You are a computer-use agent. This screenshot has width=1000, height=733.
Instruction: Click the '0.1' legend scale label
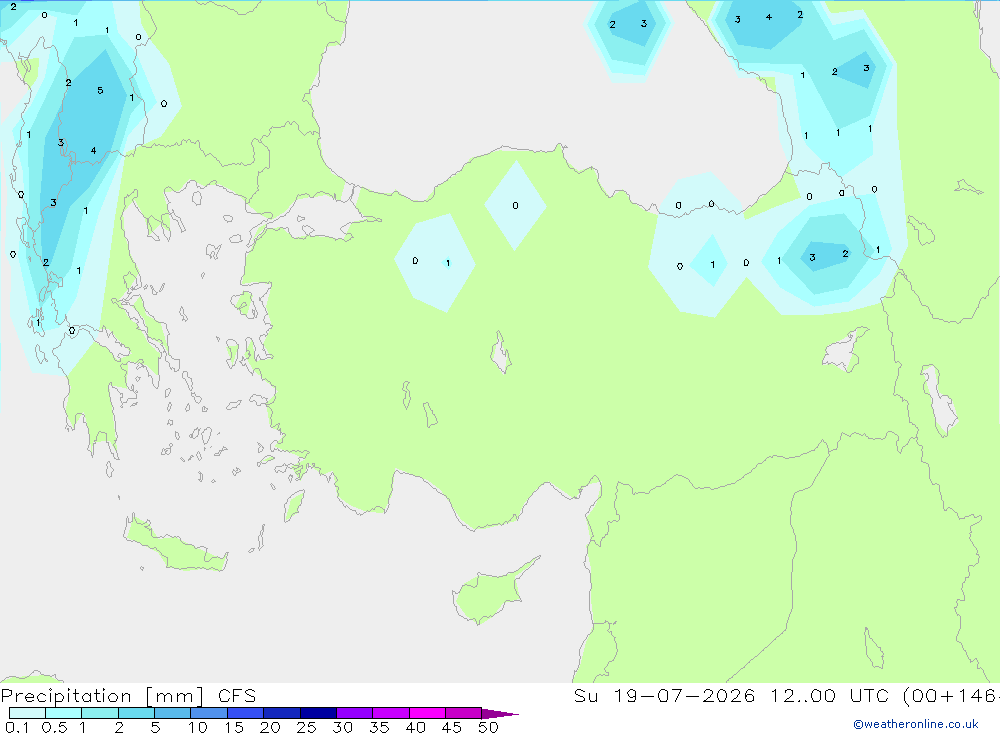tap(17, 727)
